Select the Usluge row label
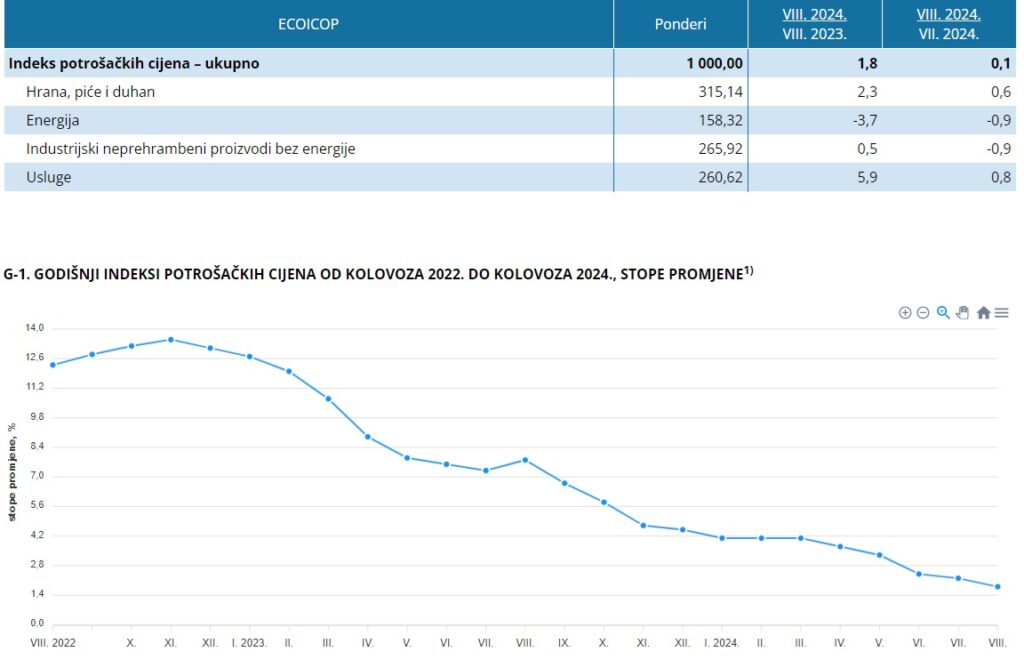The width and height of the screenshot is (1024, 660). 49,177
